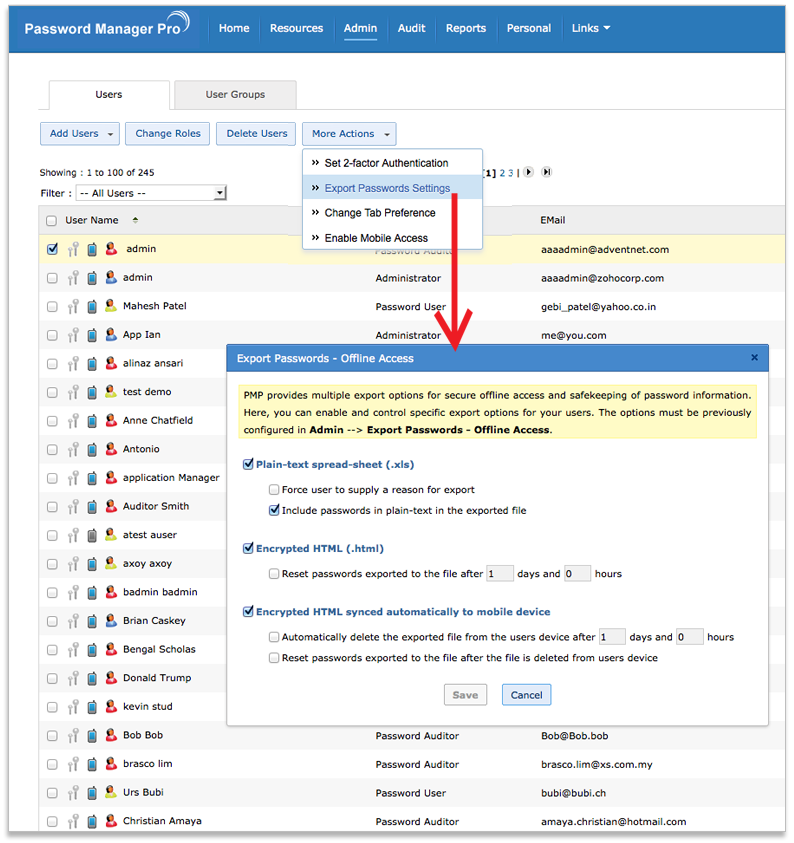Image resolution: width=794 pixels, height=843 pixels.
Task: Toggle Encrypted HTML (.html) checkbox
Action: (x=248, y=548)
